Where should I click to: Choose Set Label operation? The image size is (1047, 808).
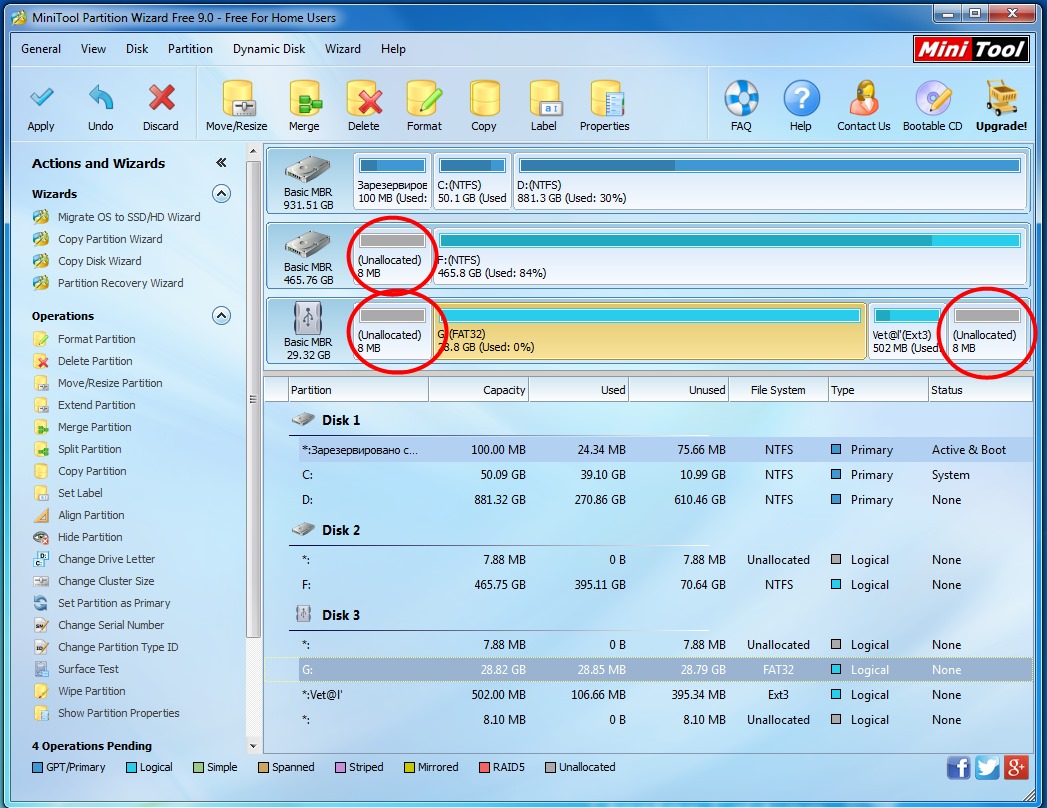click(67, 493)
